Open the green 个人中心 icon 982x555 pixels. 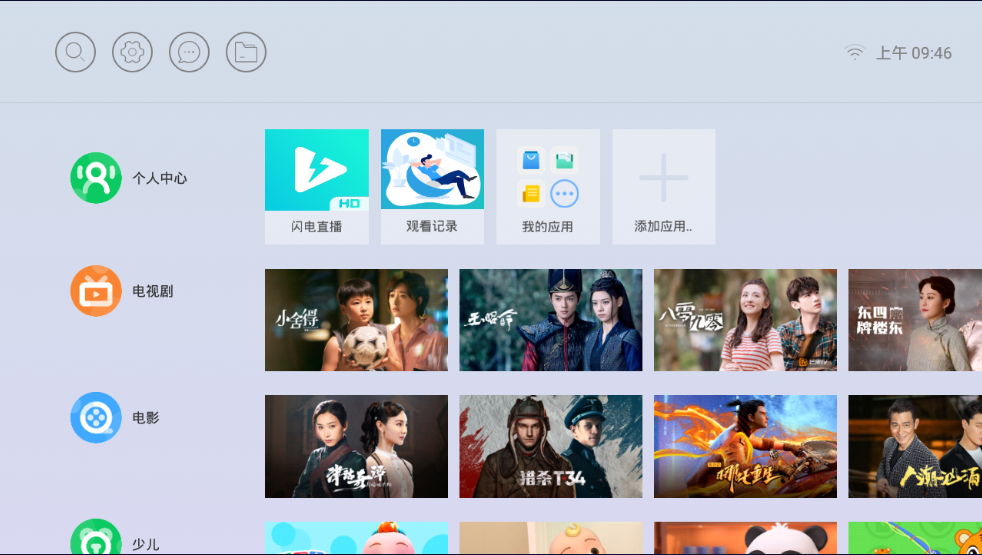[96, 178]
